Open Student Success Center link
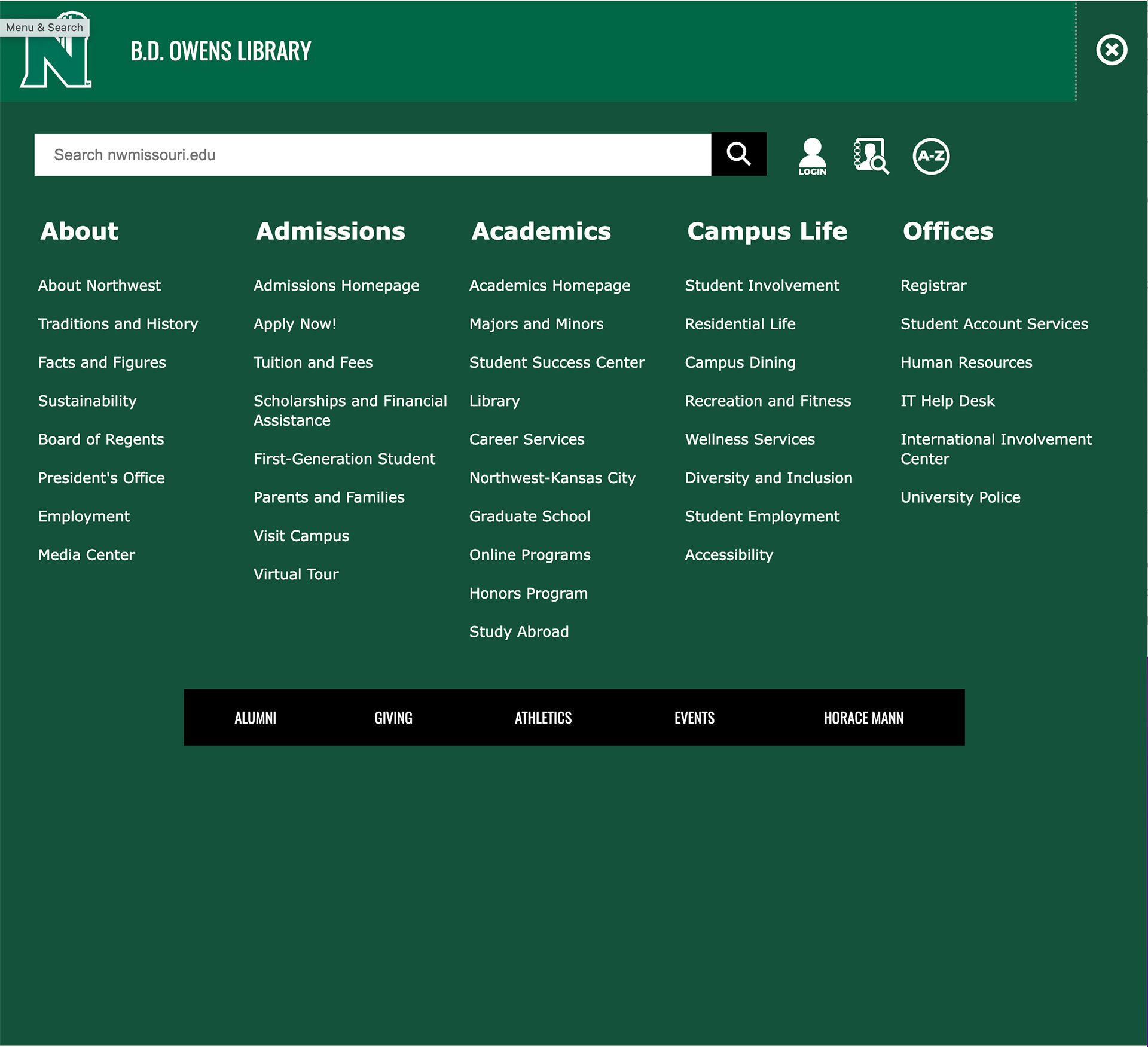The height and width of the screenshot is (1047, 1148). (x=557, y=362)
